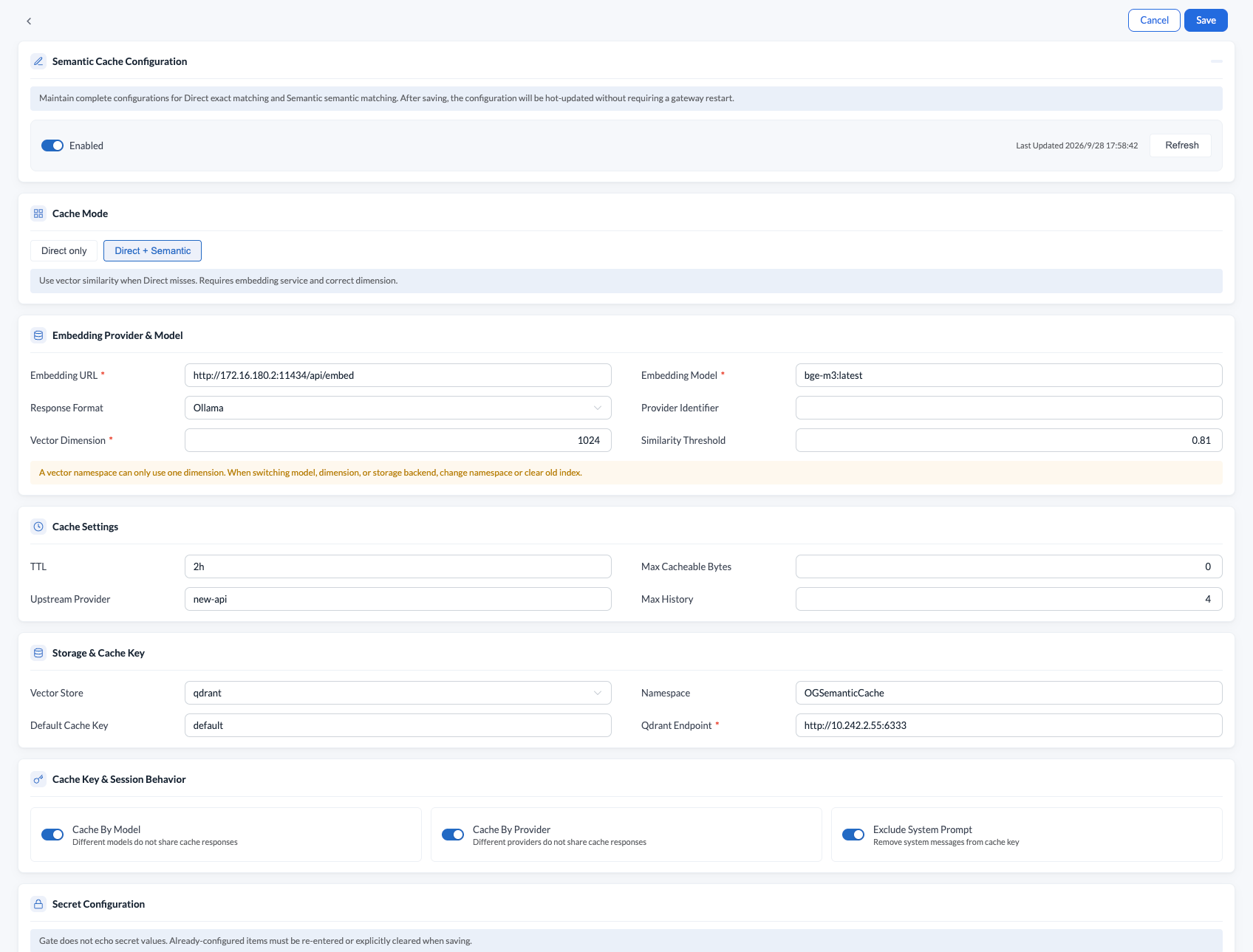
Task: Cancel the configuration changes
Action: tap(1154, 21)
